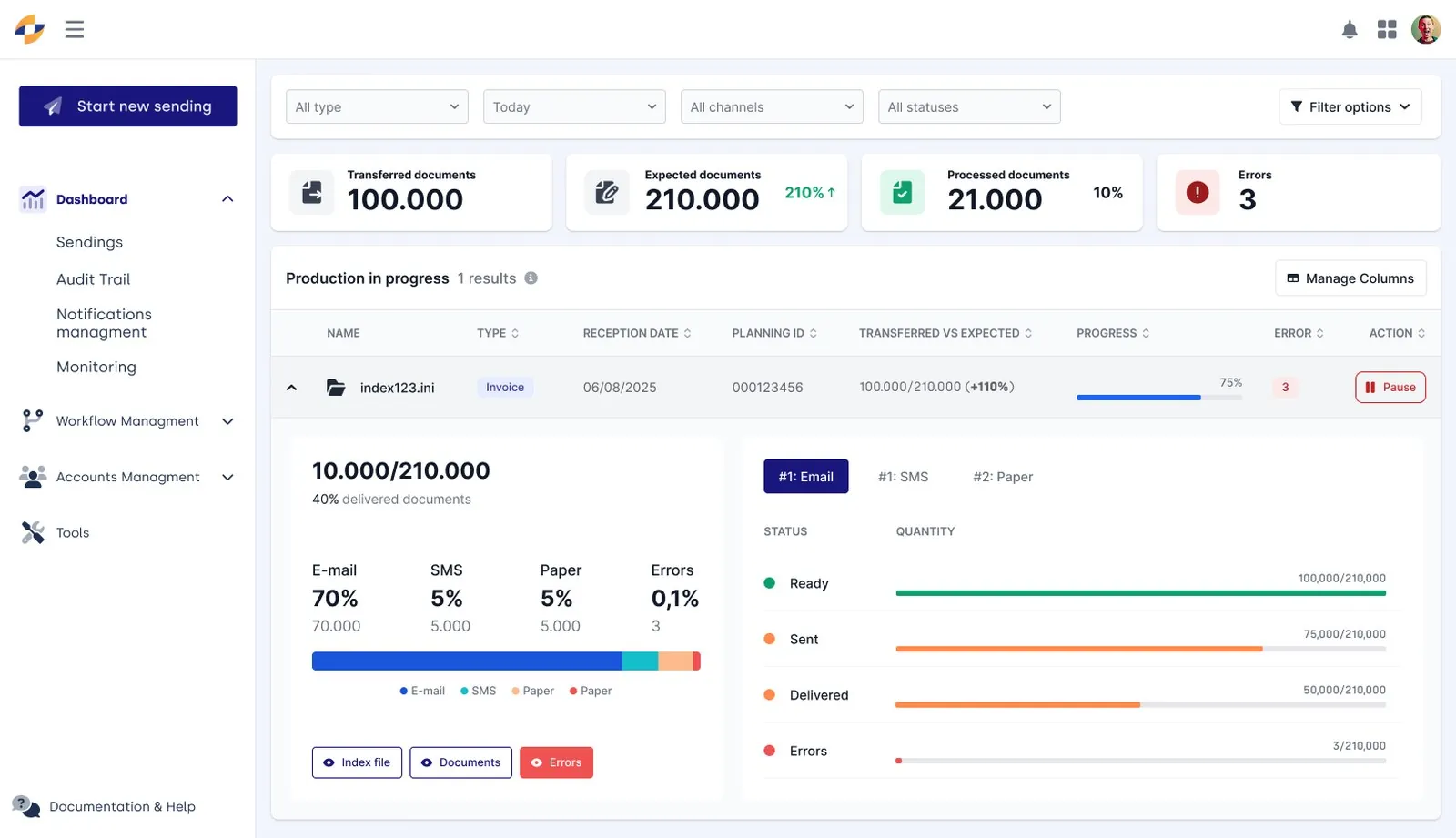Collapse the Dashboard menu chevron
The height and width of the screenshot is (838, 1456).
(227, 199)
